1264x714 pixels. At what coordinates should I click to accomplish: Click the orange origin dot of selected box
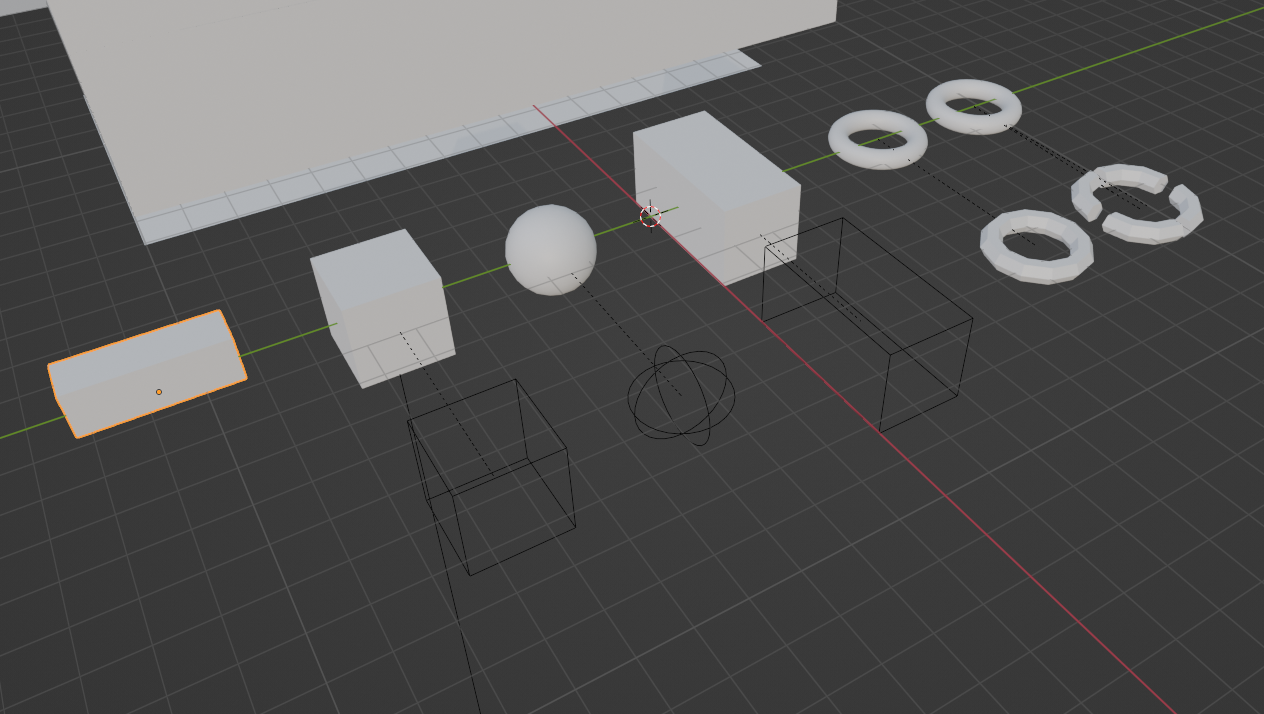[x=159, y=392]
